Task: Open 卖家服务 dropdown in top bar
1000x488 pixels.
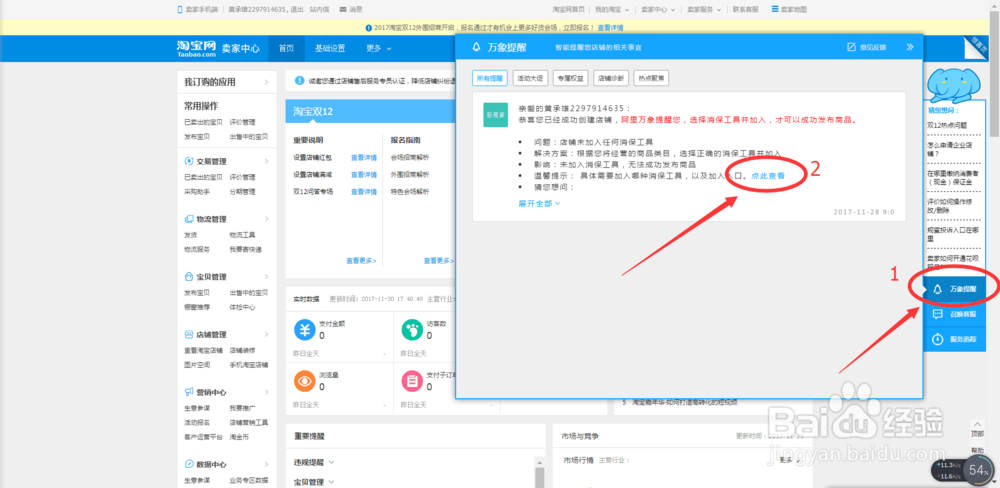Action: click(705, 10)
